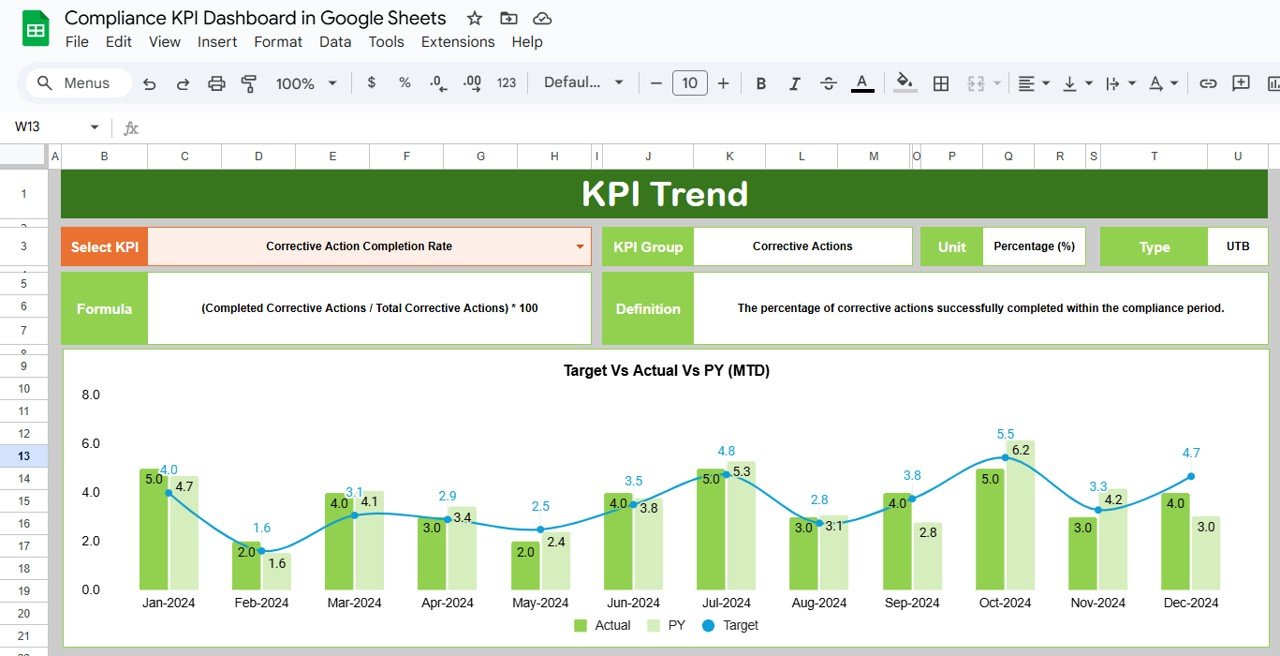Activate the paint format tool
Image resolution: width=1280 pixels, height=656 pixels.
pyautogui.click(x=249, y=83)
